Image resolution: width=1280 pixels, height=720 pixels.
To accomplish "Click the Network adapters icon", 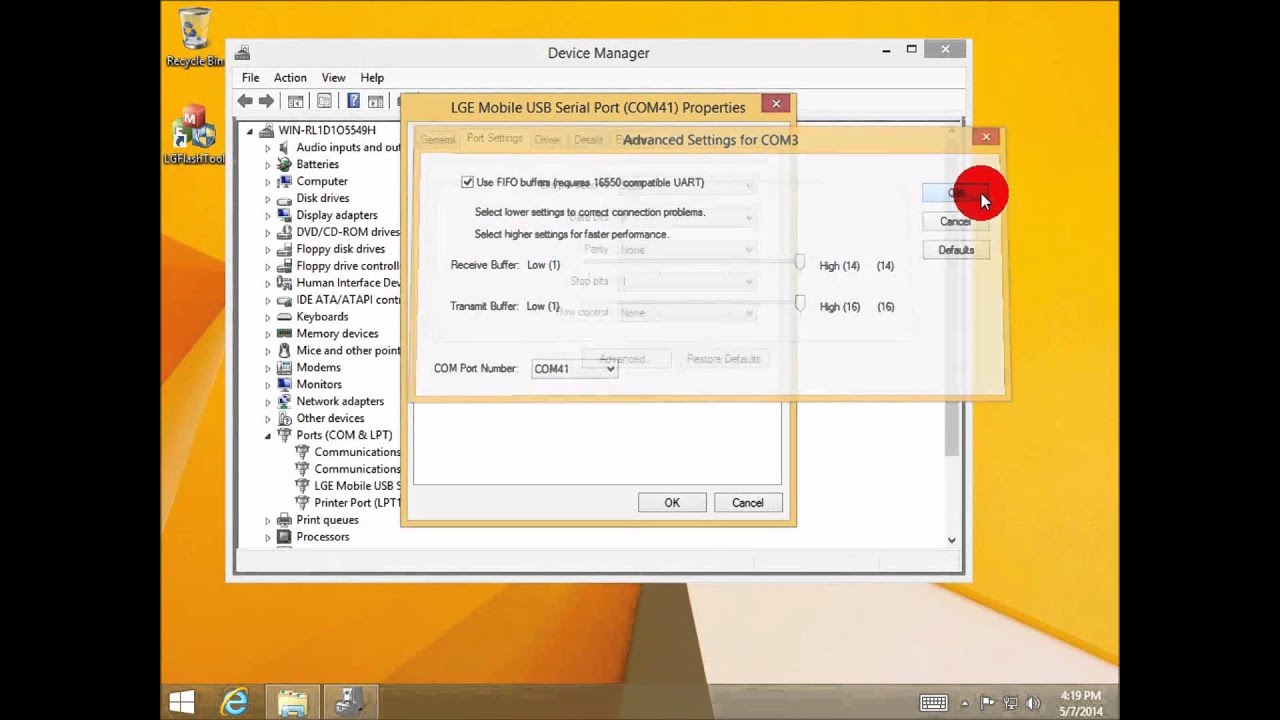I will click(x=284, y=401).
